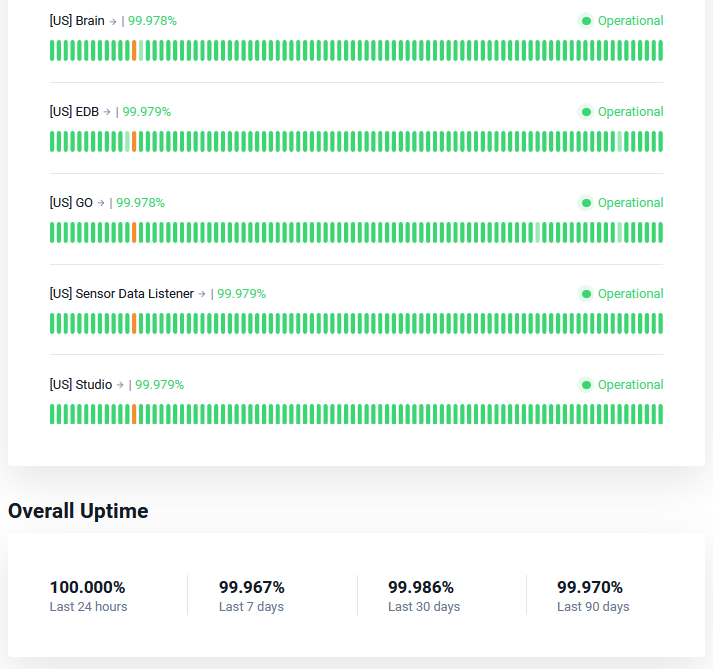The width and height of the screenshot is (713, 669).
Task: Open the [US] Sensor Data Listener link
Action: click(122, 294)
